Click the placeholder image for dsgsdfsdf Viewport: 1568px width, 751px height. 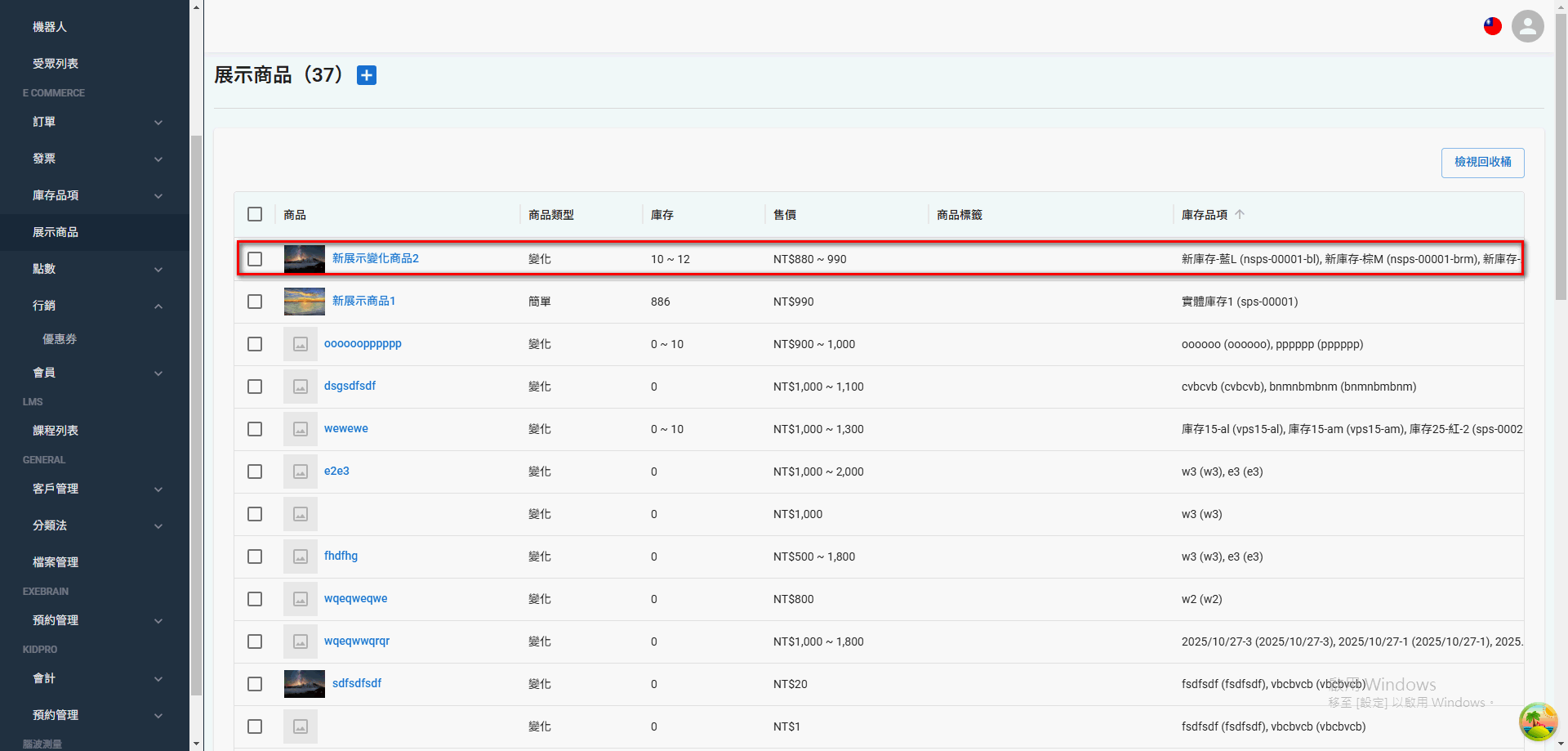(x=301, y=387)
